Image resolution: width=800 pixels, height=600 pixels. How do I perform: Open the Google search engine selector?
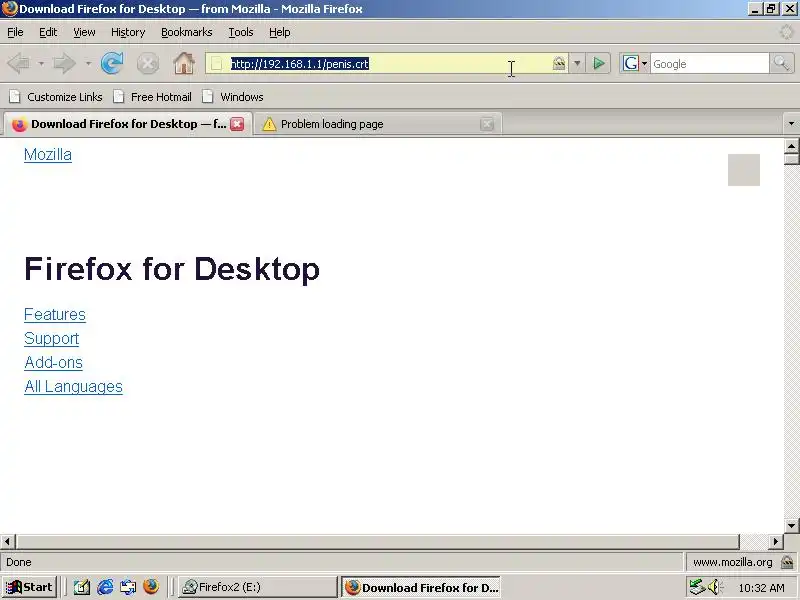[x=634, y=64]
